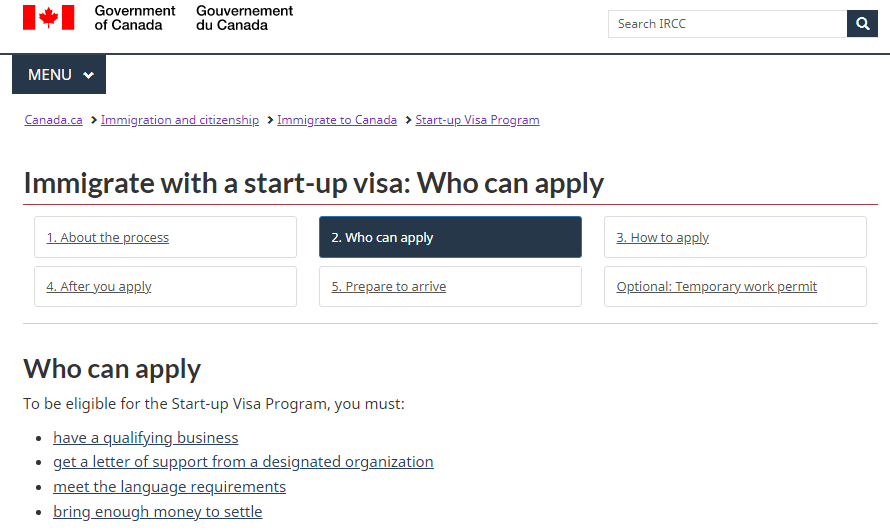
Task: Open the '3. How to apply' tab
Action: tap(735, 237)
